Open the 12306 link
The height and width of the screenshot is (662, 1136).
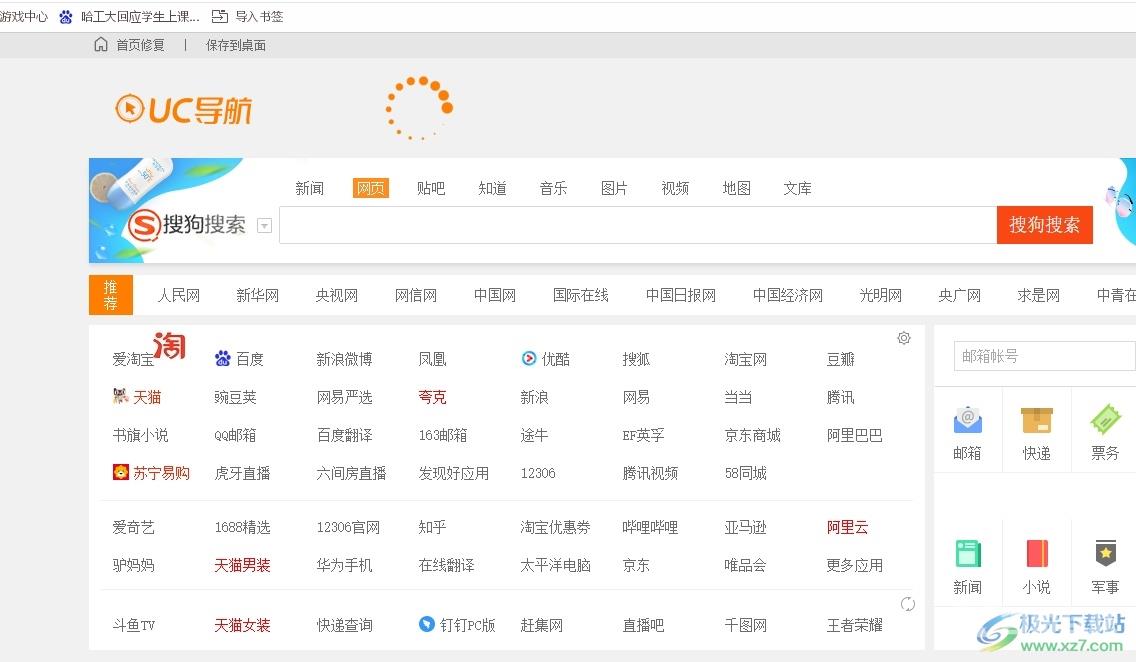(538, 473)
